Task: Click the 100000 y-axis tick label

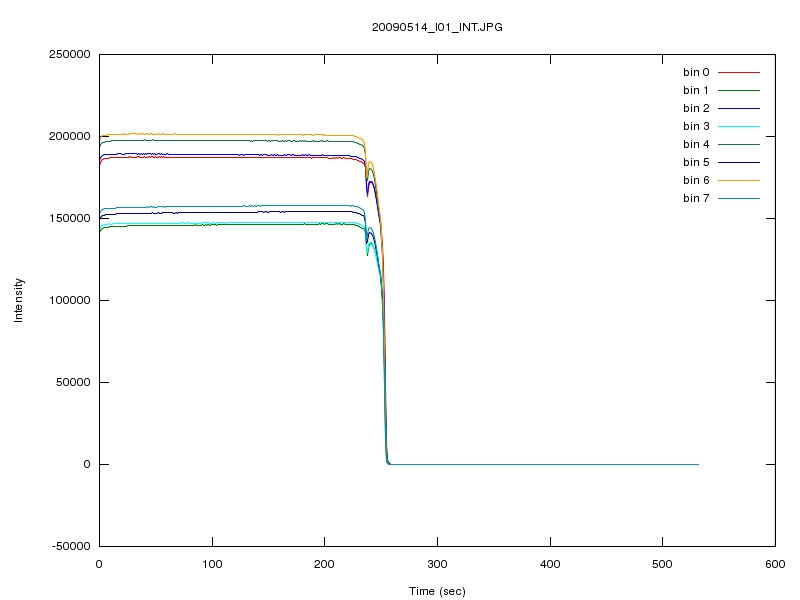Action: pyautogui.click(x=69, y=300)
